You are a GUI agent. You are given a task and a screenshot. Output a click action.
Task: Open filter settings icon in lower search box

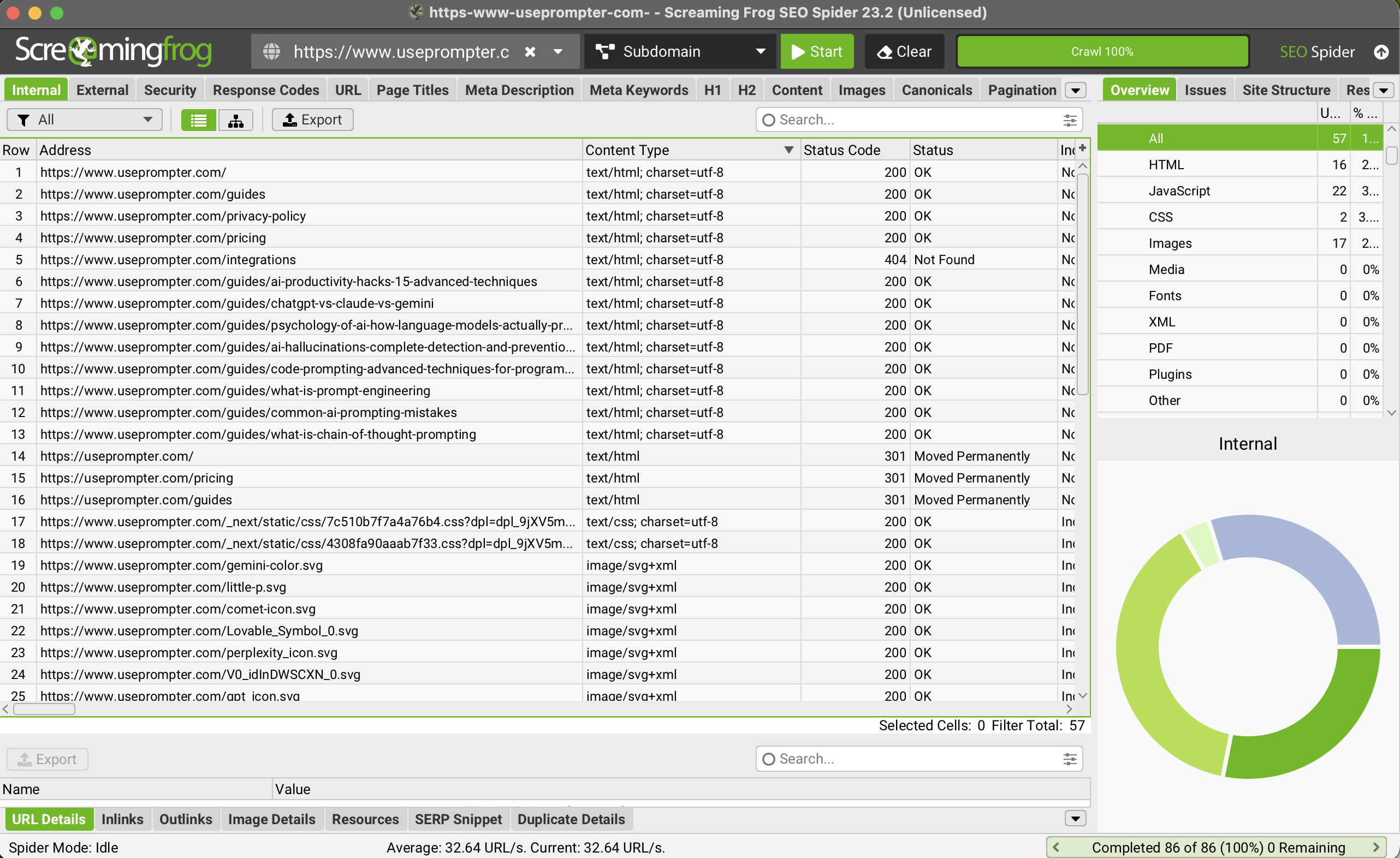coord(1069,759)
